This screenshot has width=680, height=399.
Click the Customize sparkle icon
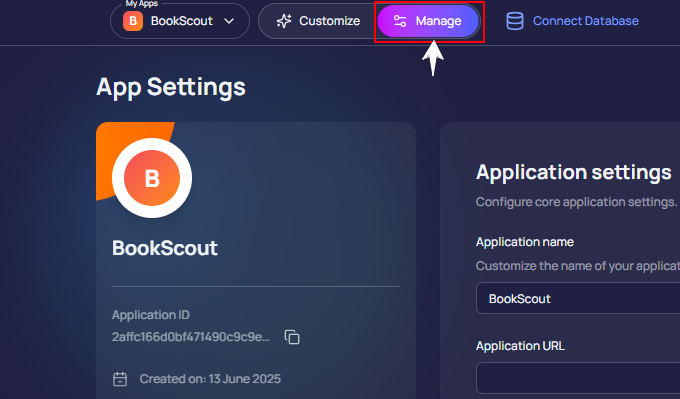(x=284, y=21)
